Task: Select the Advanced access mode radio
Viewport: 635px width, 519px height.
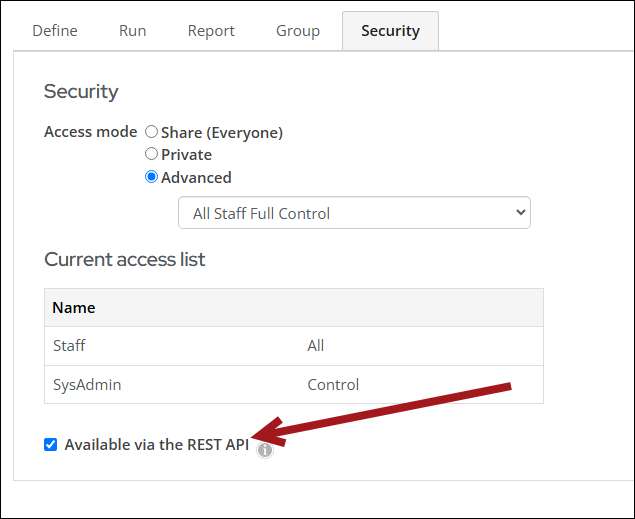Action: (151, 177)
